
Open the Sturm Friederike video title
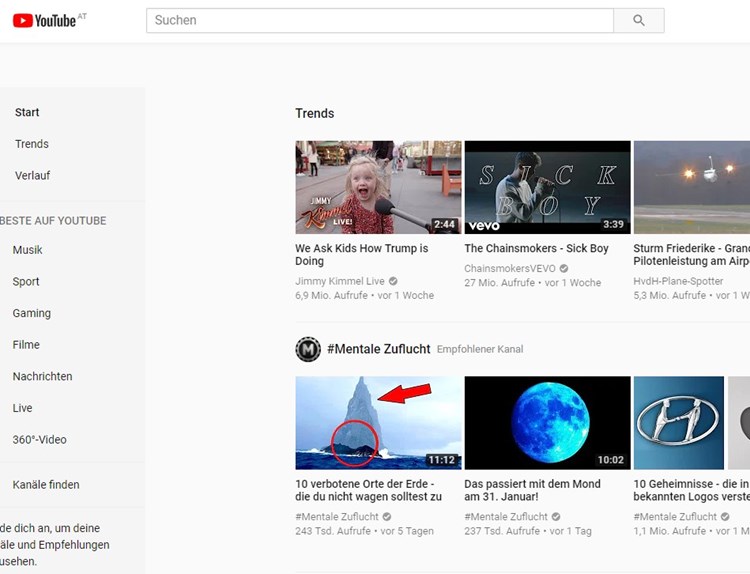click(x=692, y=254)
